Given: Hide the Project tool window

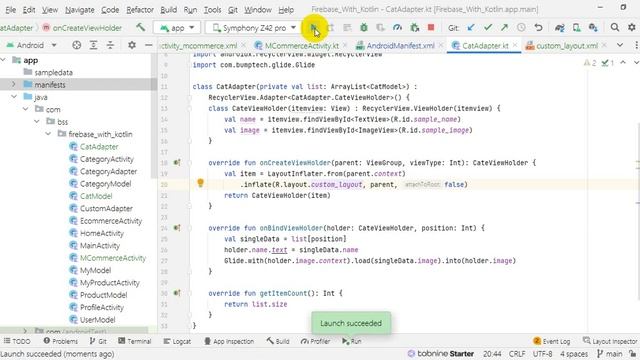Looking at the screenshot, I should click(x=149, y=45).
